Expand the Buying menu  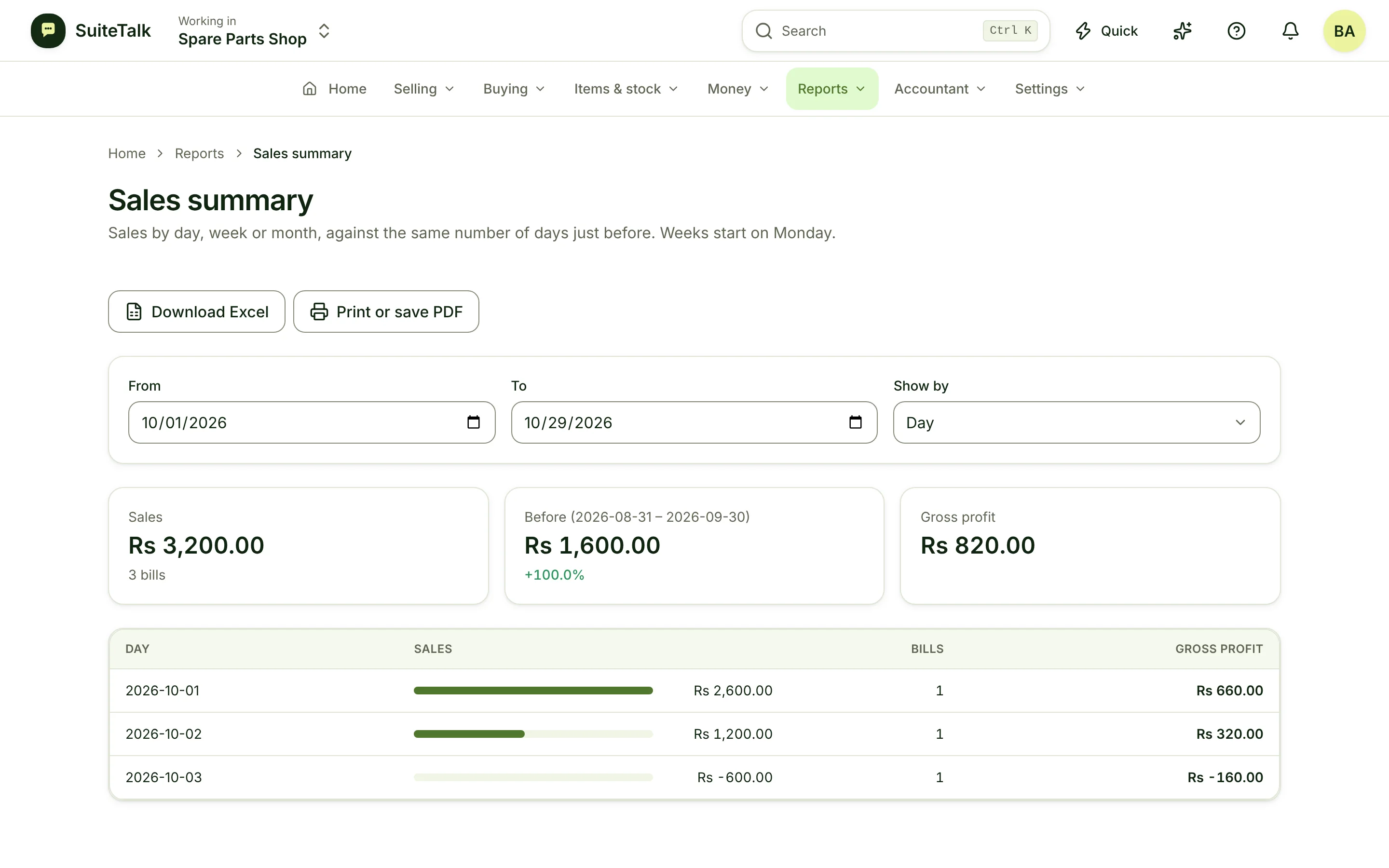514,89
